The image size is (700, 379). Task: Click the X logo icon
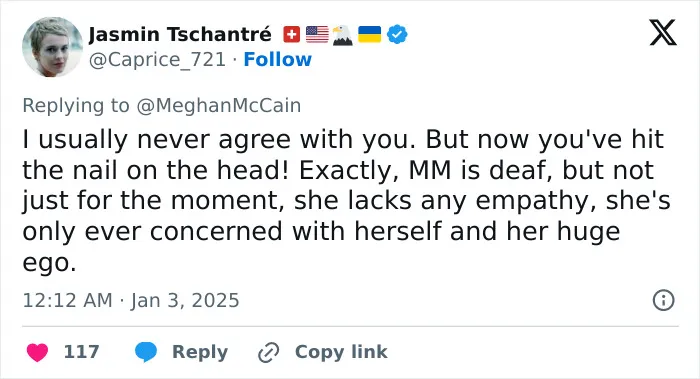click(x=663, y=33)
